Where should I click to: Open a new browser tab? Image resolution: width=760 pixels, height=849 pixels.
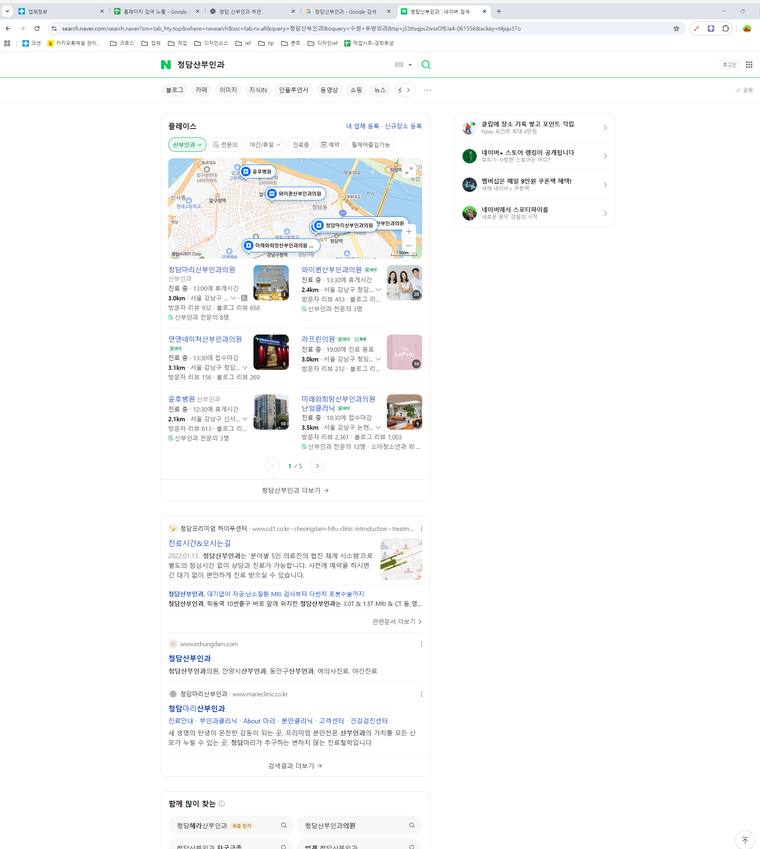pos(499,11)
